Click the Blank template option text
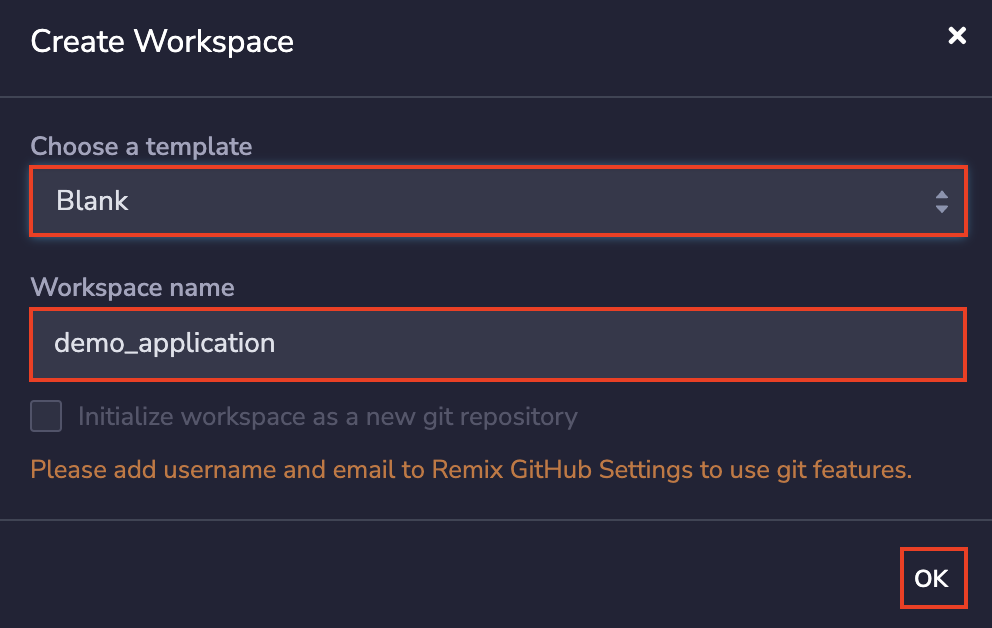The image size is (992, 628). tap(93, 201)
